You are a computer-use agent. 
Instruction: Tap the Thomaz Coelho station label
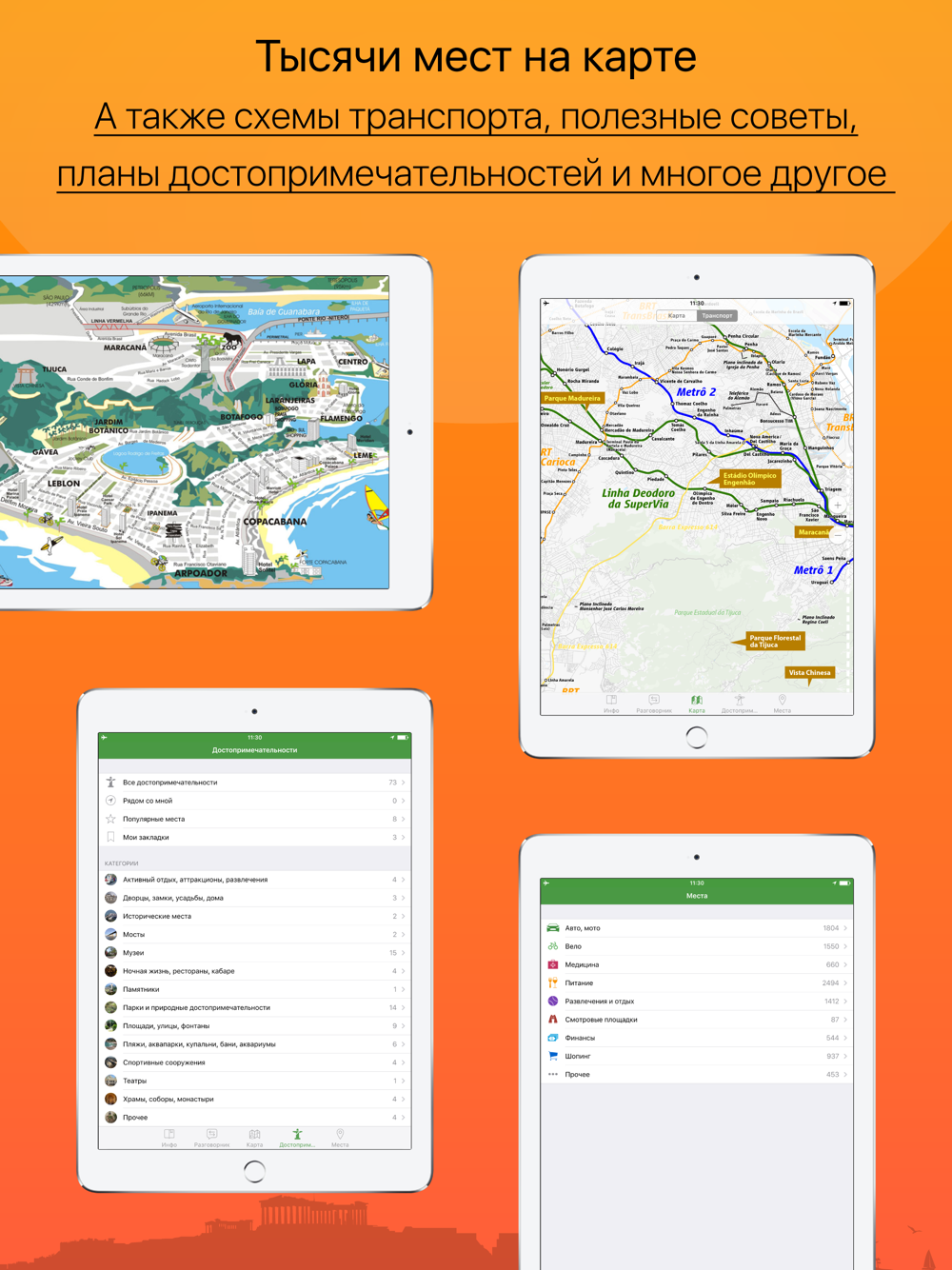[x=690, y=404]
